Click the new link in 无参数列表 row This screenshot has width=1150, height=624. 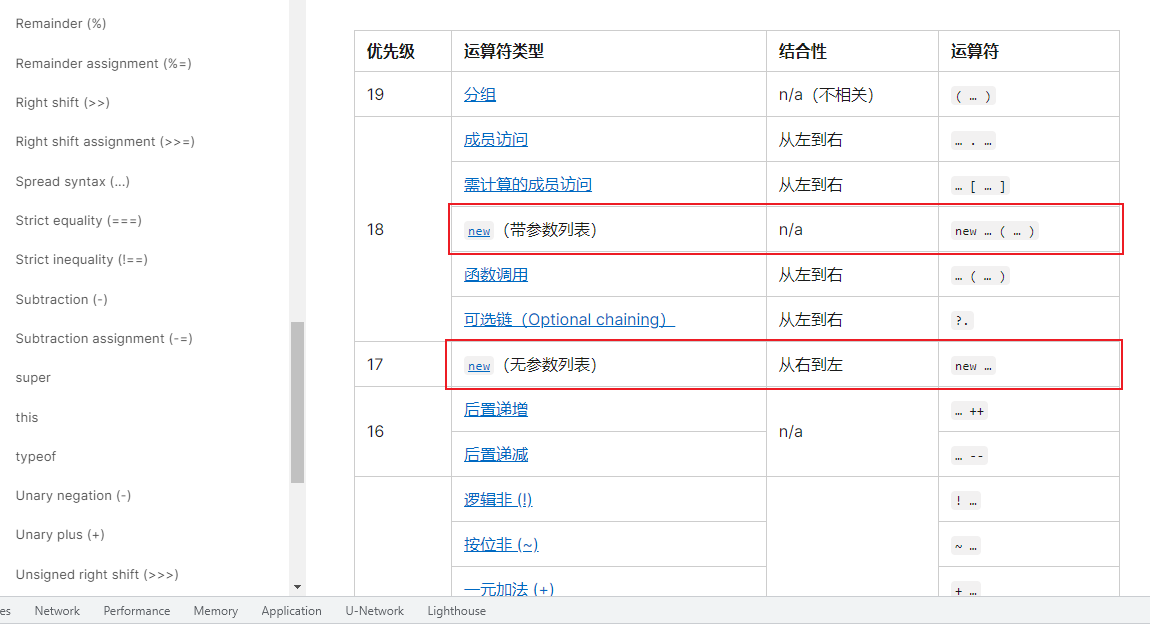[479, 366]
